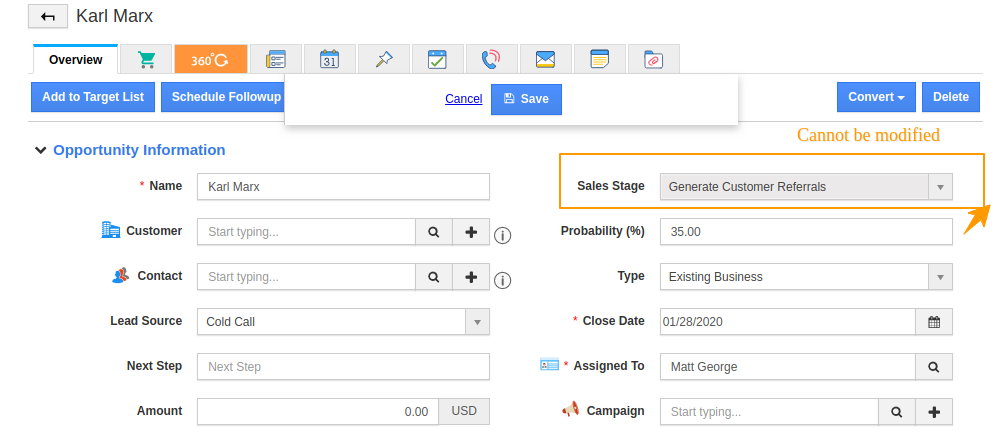The height and width of the screenshot is (437, 1008).
Task: Click the Save button
Action: [x=526, y=99]
